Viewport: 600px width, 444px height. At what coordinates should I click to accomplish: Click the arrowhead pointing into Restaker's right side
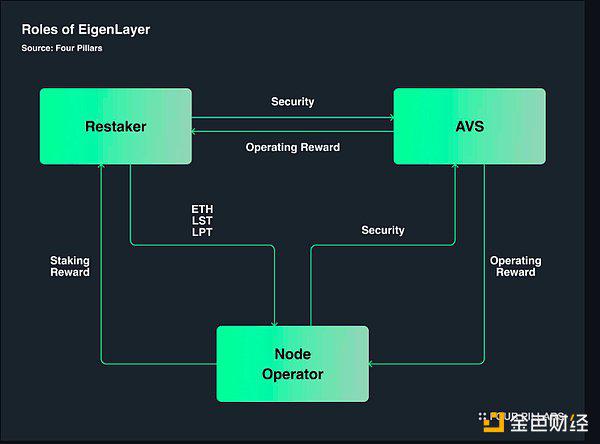pos(194,131)
